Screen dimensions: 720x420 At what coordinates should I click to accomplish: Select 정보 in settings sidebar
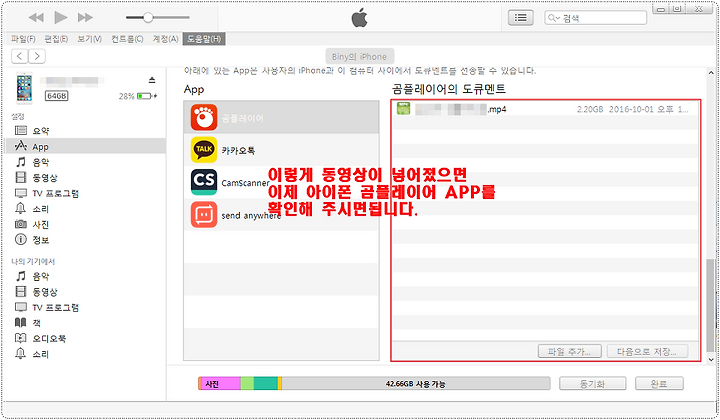point(86,240)
